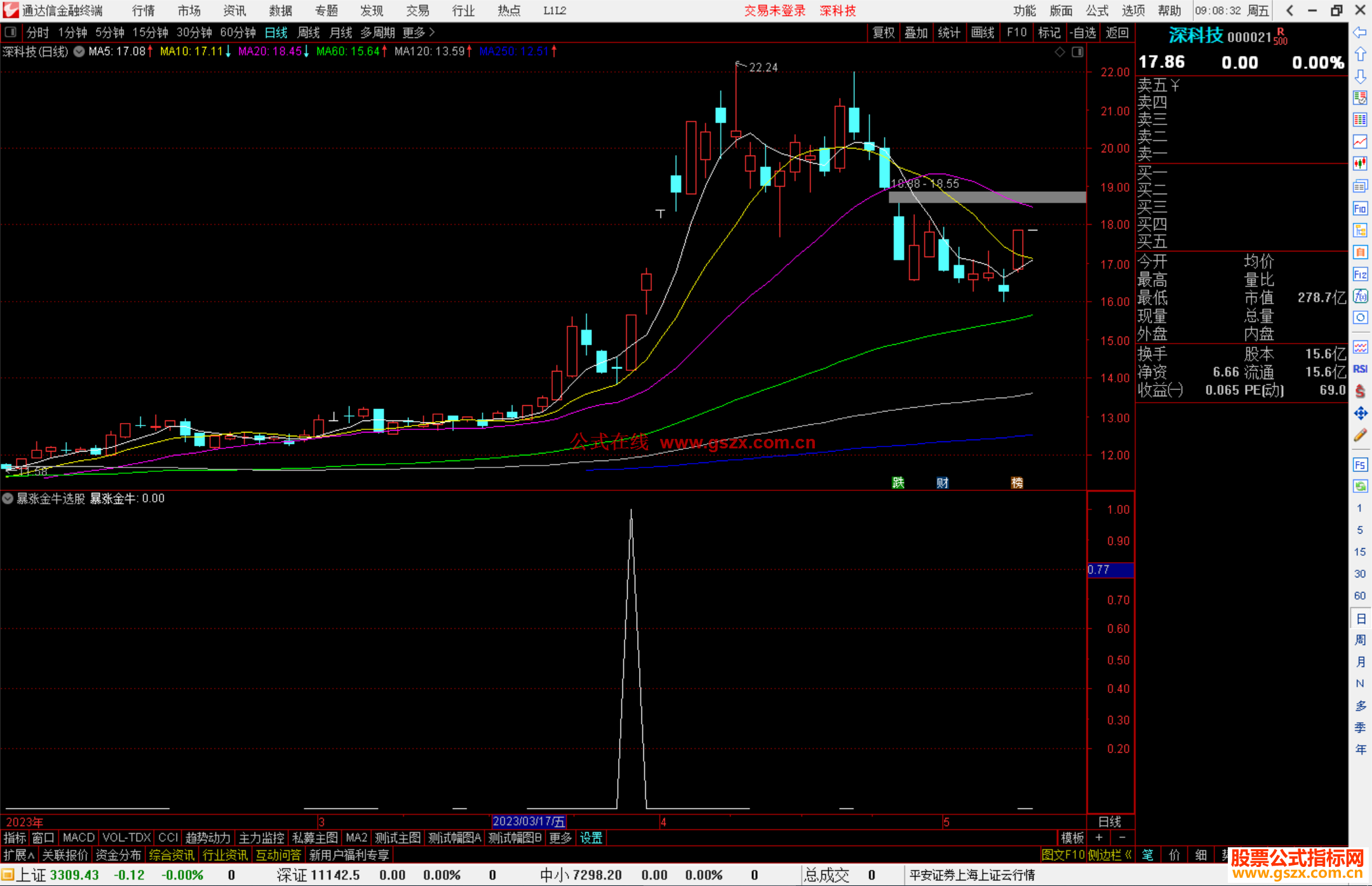Click the RSI indicator sidebar icon
Viewport: 1372px width, 886px height.
[1360, 369]
